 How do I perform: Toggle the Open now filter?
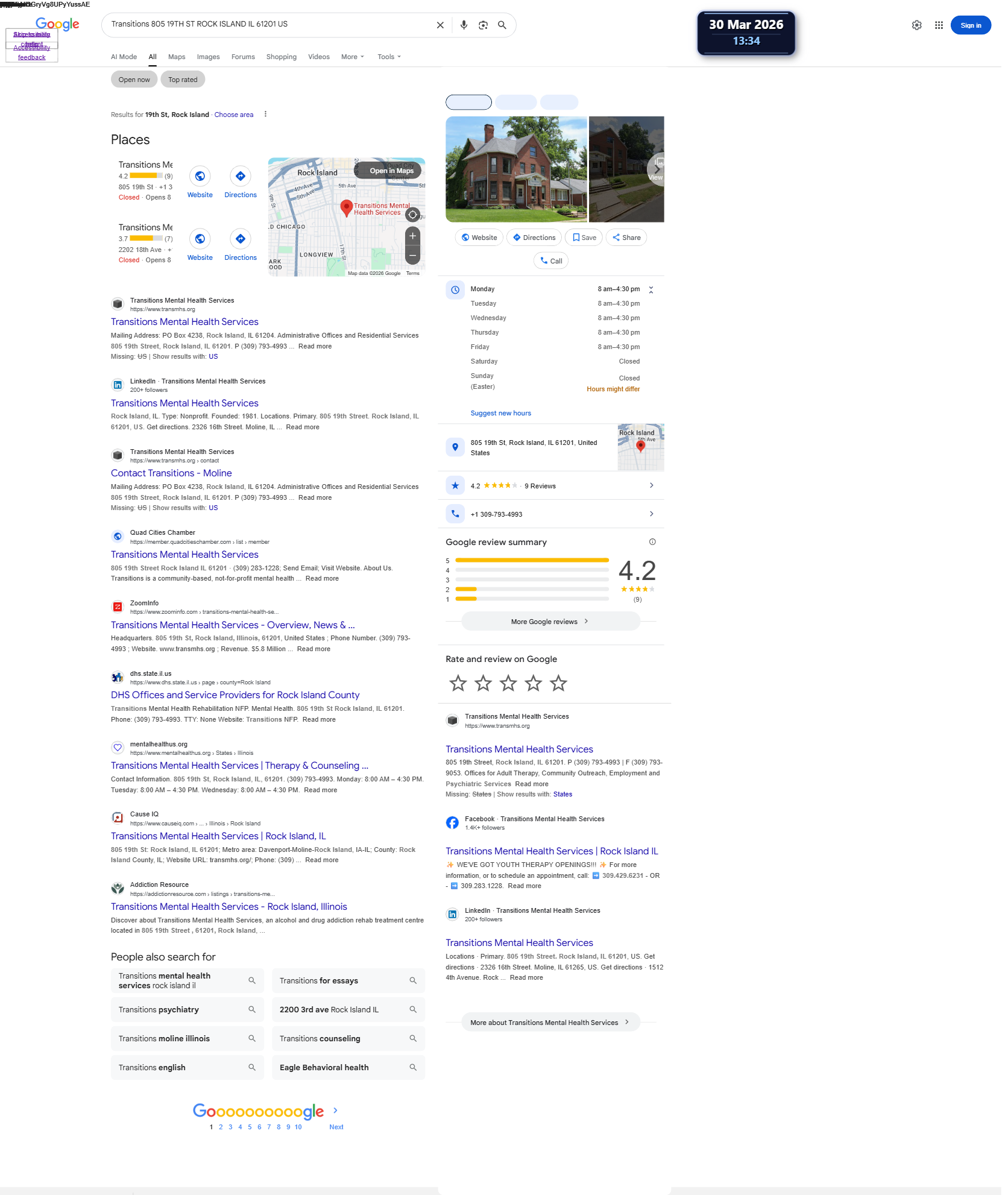134,80
